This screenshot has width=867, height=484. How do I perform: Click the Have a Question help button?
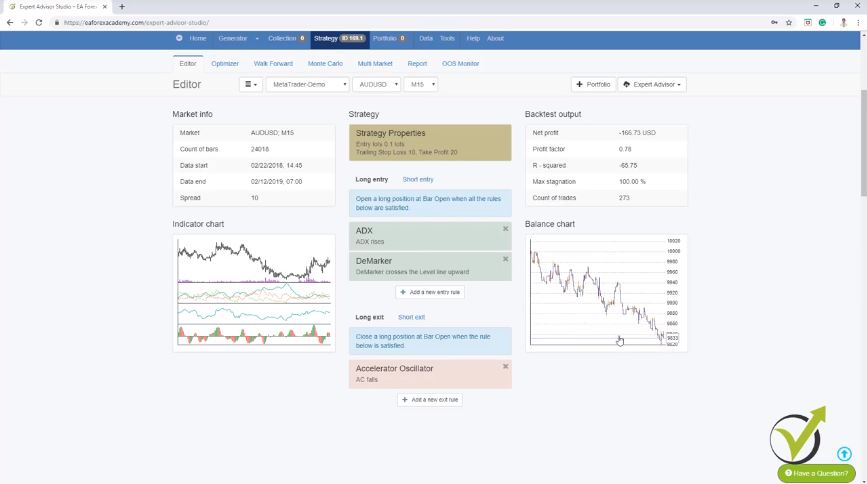816,473
